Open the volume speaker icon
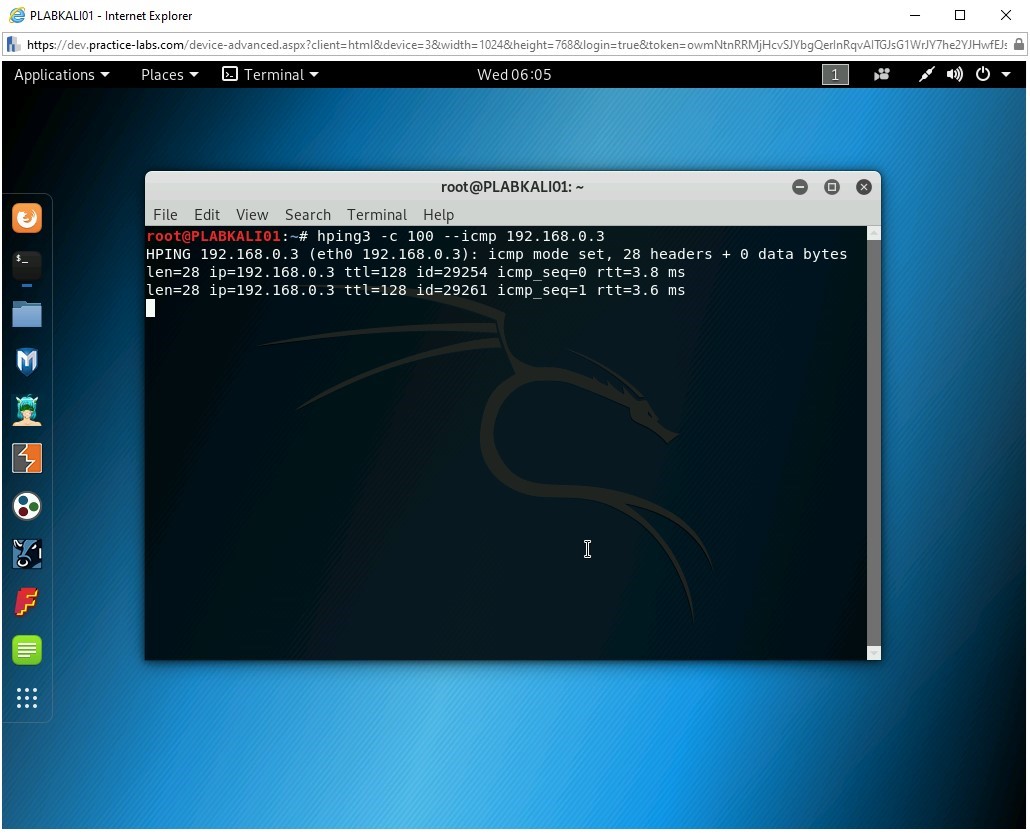Viewport: 1030px width, 833px height. pos(955,75)
